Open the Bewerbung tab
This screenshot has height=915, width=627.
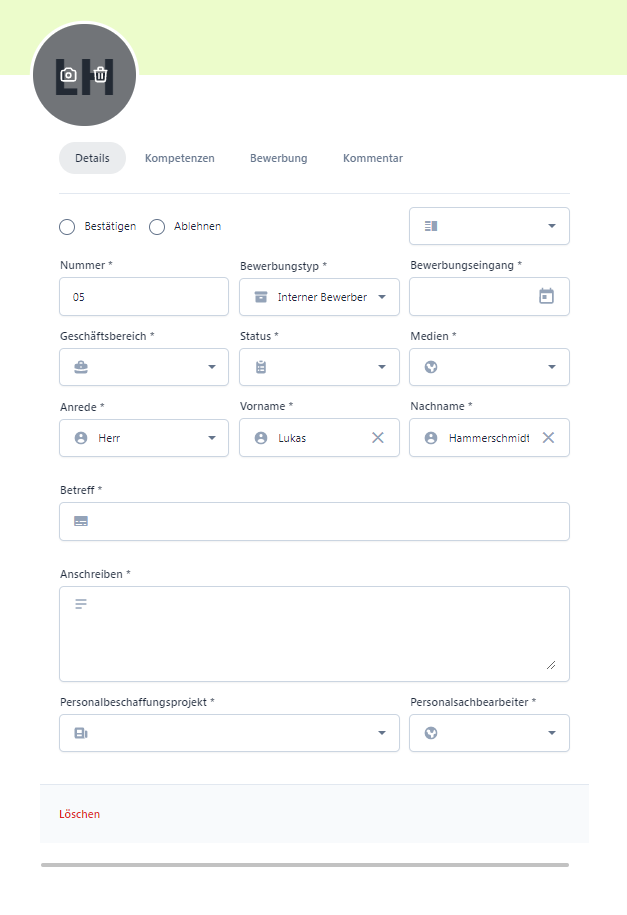click(x=278, y=158)
